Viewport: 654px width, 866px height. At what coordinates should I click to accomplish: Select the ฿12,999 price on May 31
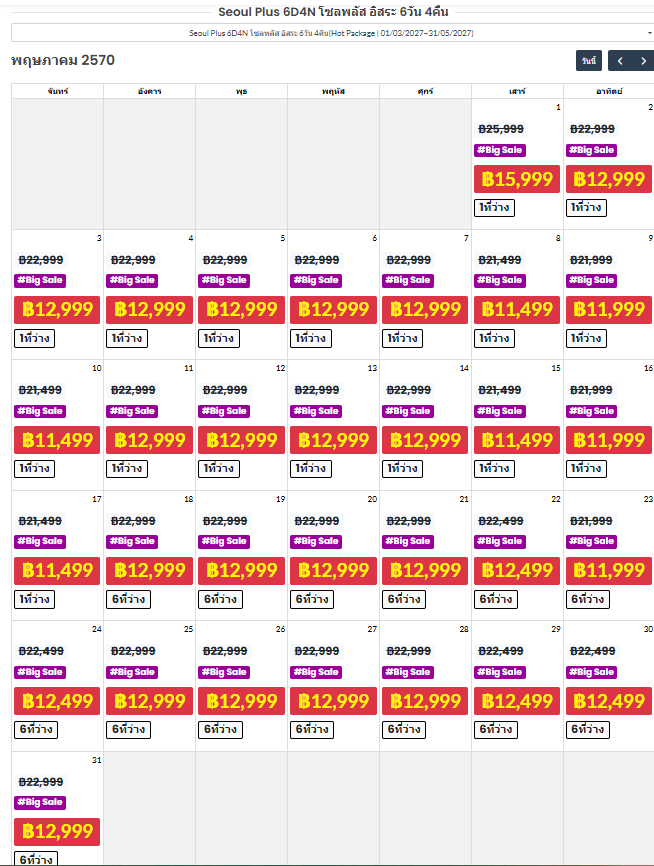57,832
